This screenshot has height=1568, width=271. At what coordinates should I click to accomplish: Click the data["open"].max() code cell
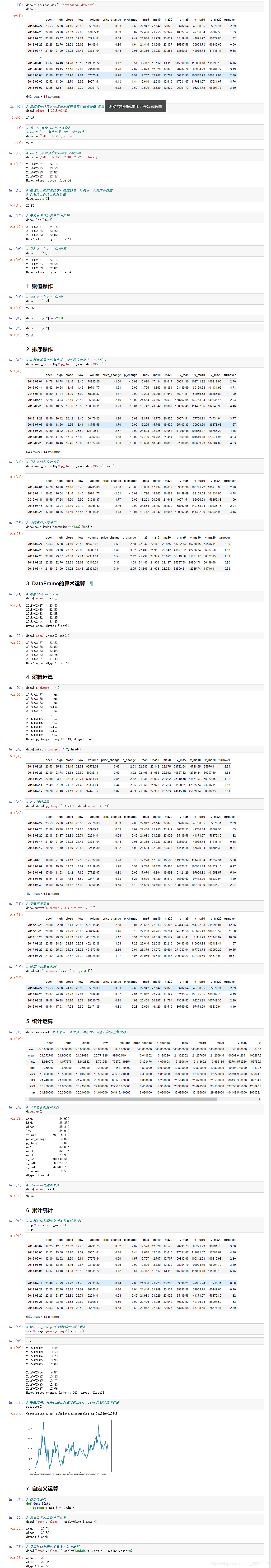(x=144, y=1187)
